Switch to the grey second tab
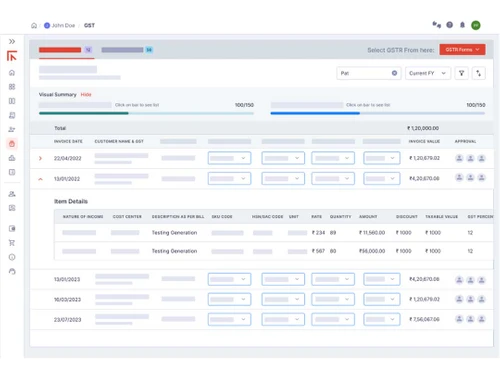Screen dimensions: 500x375 (x=127, y=50)
